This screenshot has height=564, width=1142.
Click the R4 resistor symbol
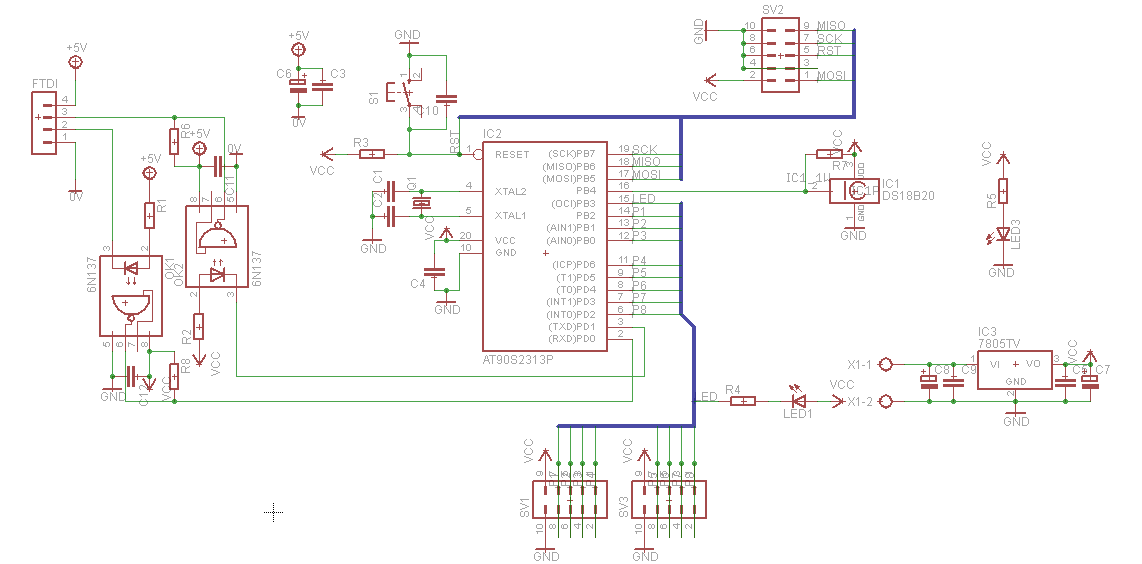(x=743, y=400)
